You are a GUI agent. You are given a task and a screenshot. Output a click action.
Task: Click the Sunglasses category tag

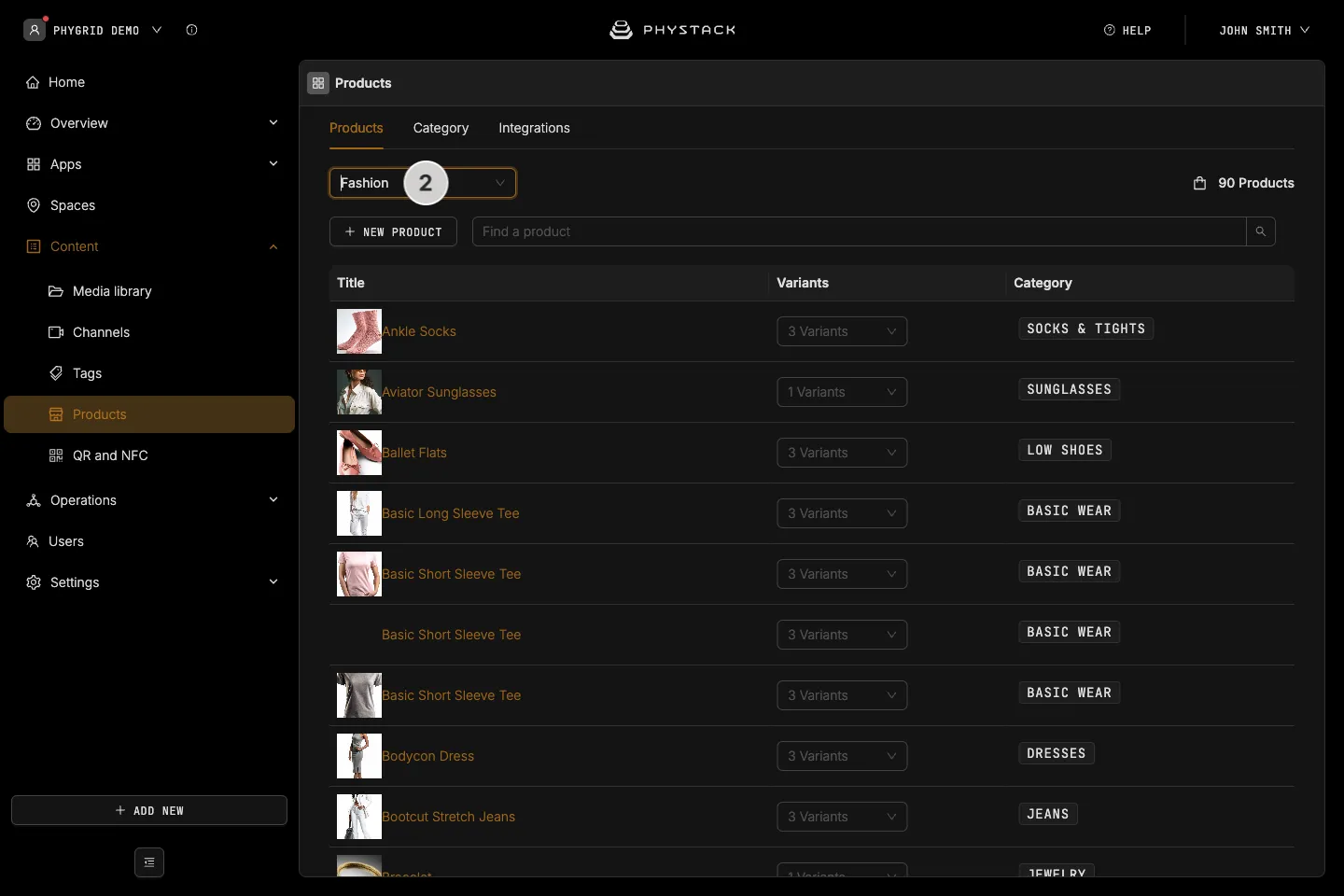click(x=1070, y=389)
